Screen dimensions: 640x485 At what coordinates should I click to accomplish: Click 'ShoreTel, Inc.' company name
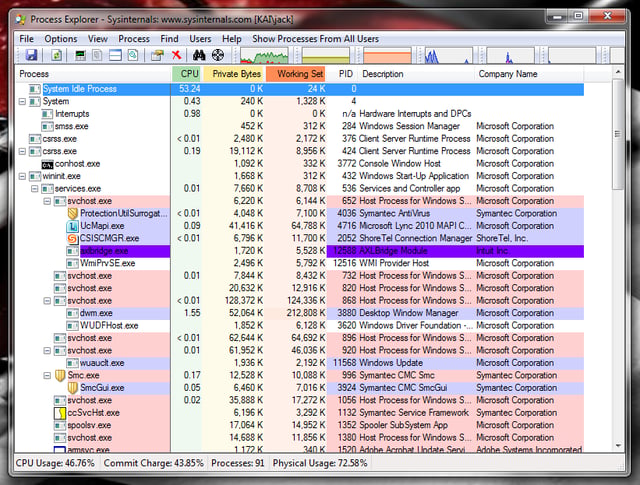502,238
